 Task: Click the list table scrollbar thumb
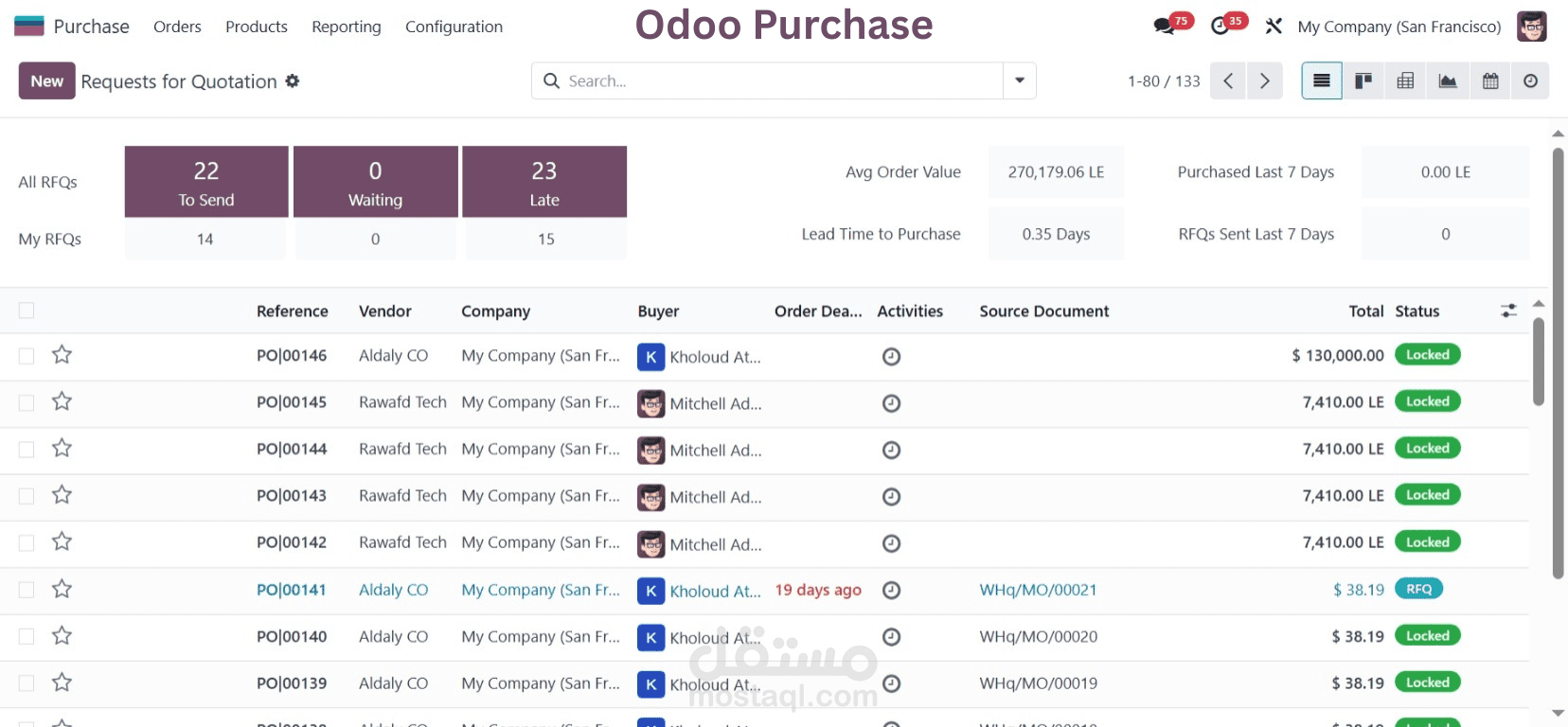pos(1539,362)
